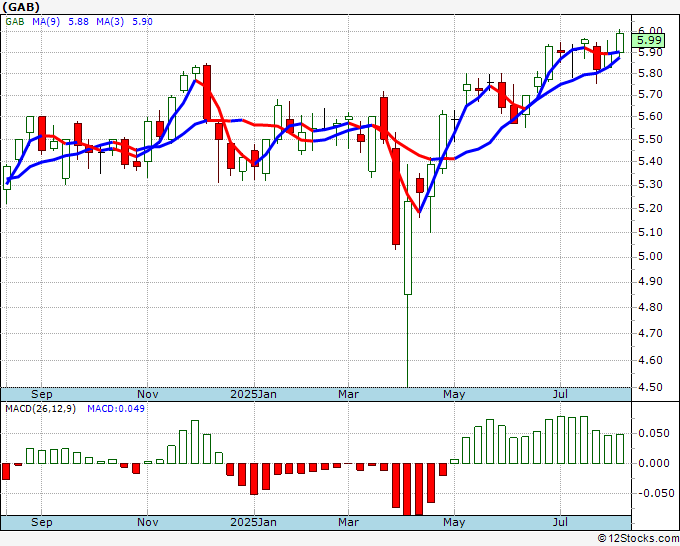This screenshot has width=680, height=546.
Task: Click the 5.60 price axis label
Action: click(651, 116)
